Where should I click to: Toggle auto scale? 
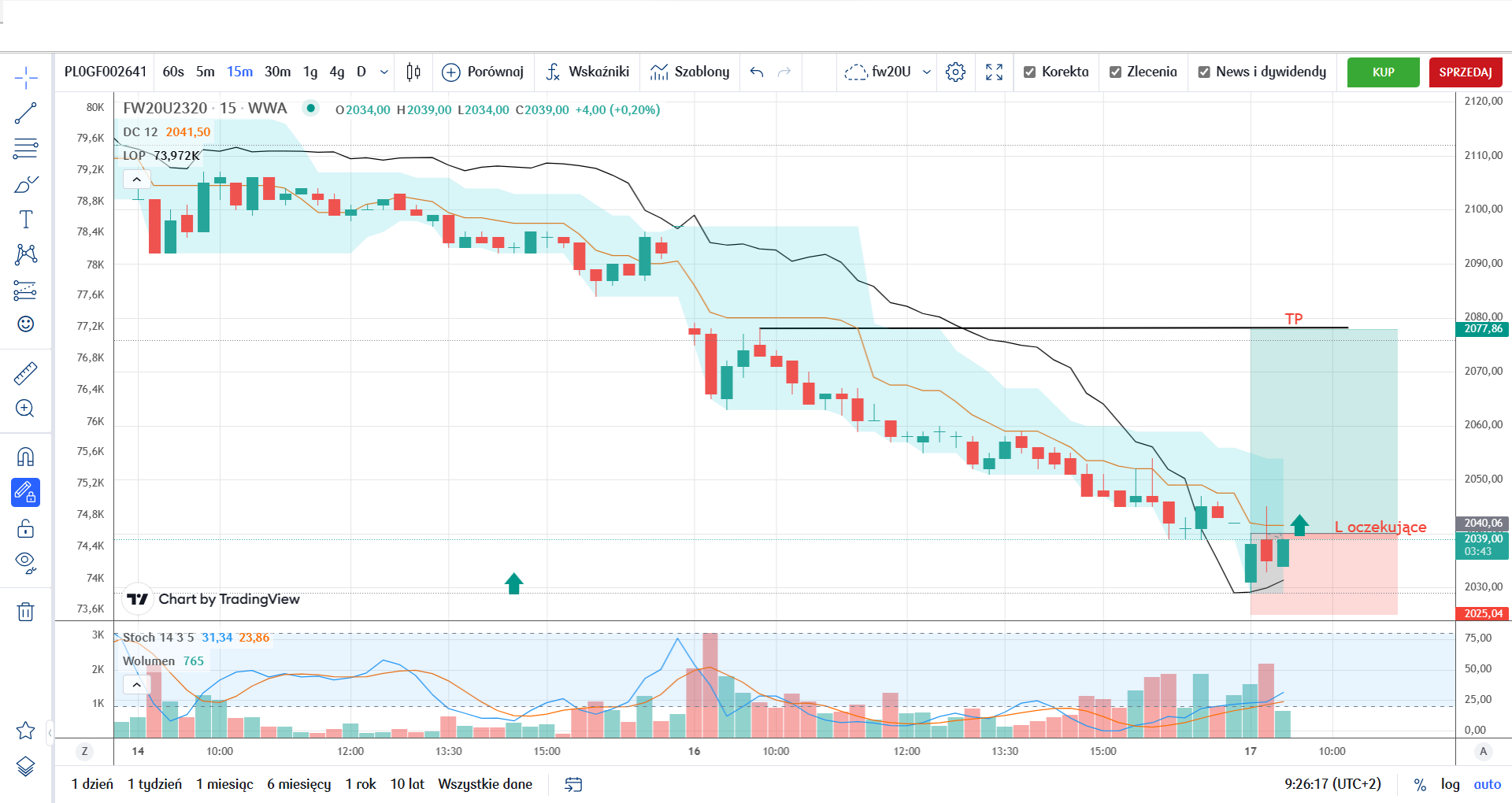[1487, 784]
